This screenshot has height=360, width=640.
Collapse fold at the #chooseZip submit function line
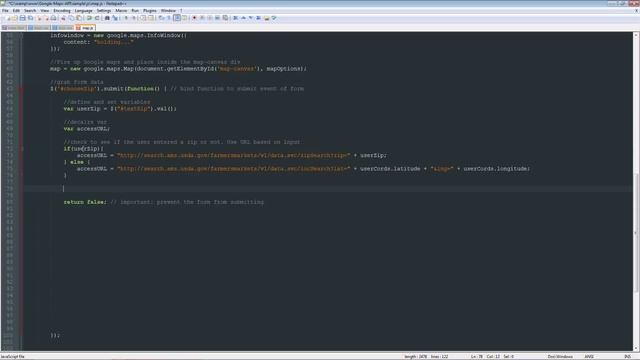(22, 89)
